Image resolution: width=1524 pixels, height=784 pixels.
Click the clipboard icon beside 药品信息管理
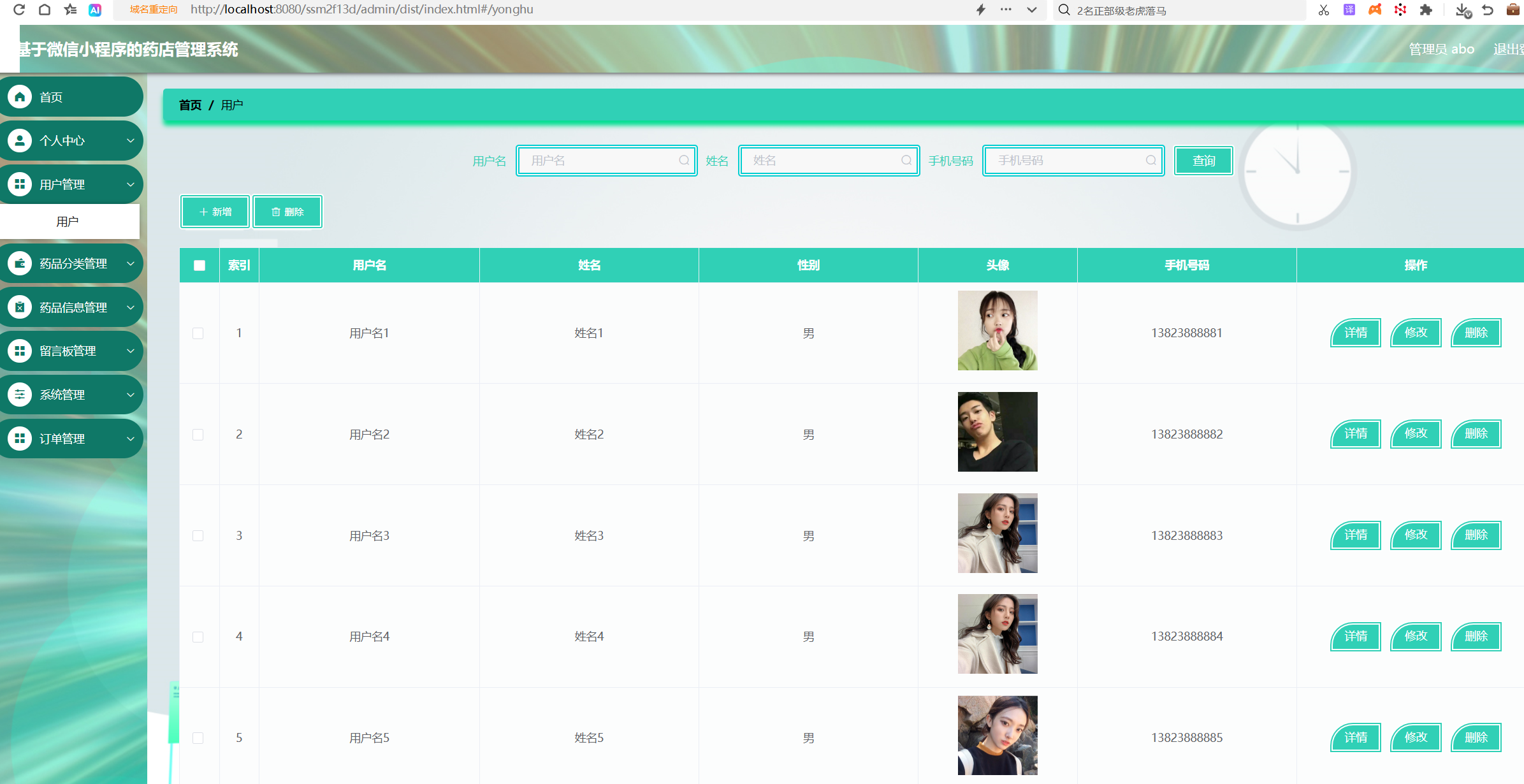click(20, 307)
